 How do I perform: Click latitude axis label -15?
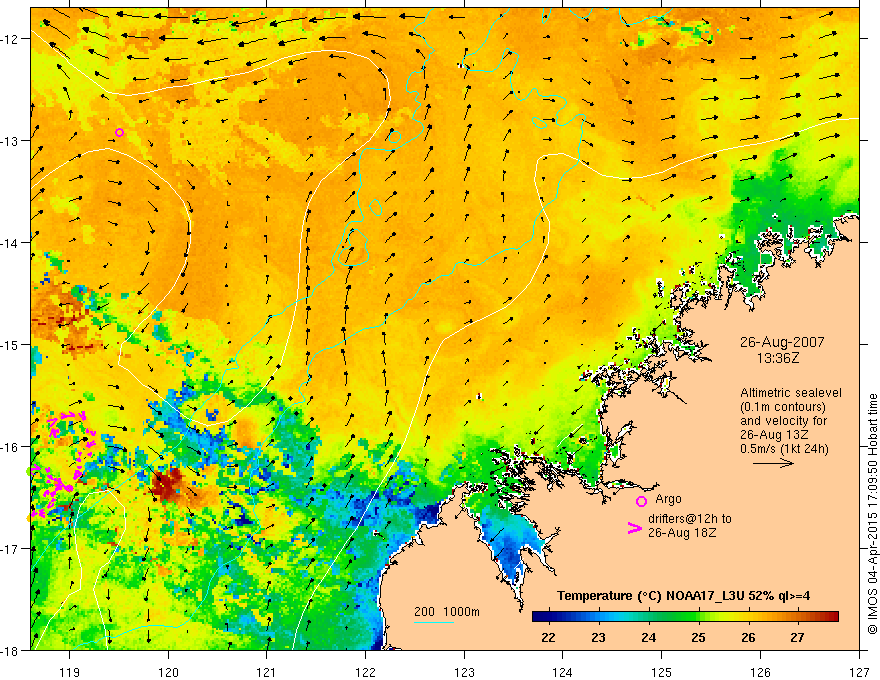click(x=10, y=344)
